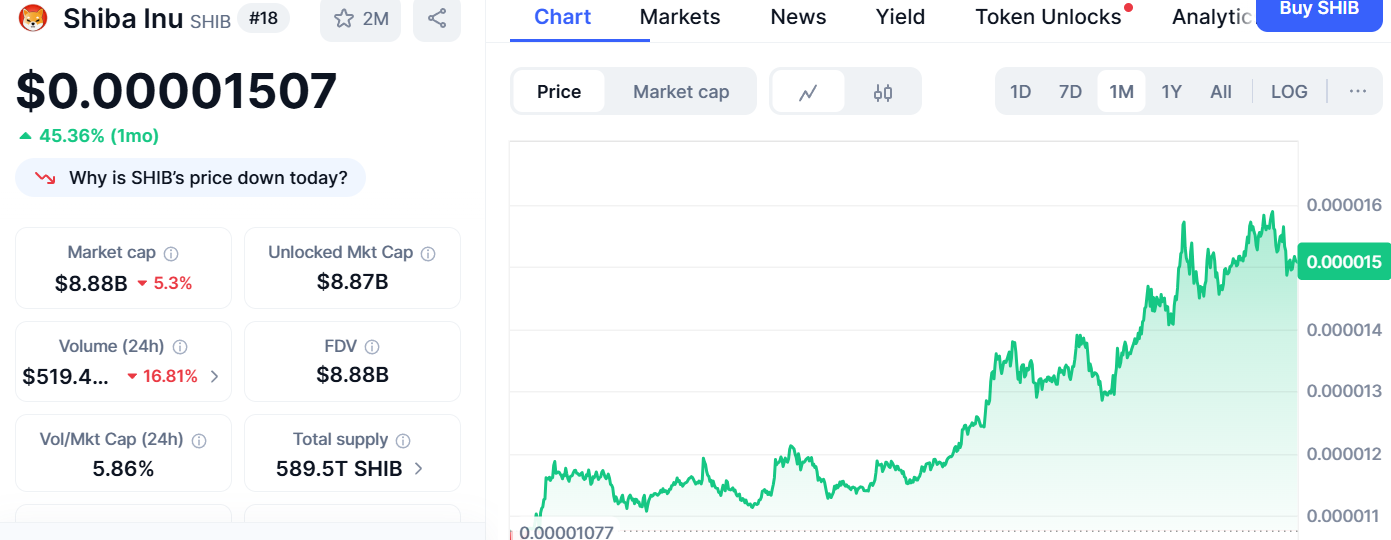Open Total supply info icon
Viewport: 1391px width, 540px height.
click(403, 440)
